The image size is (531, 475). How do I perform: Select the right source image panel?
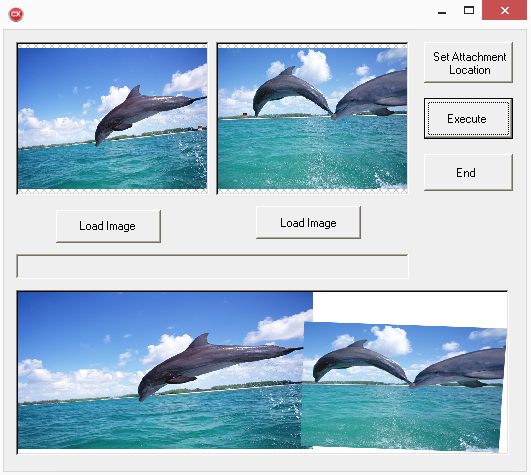(312, 118)
